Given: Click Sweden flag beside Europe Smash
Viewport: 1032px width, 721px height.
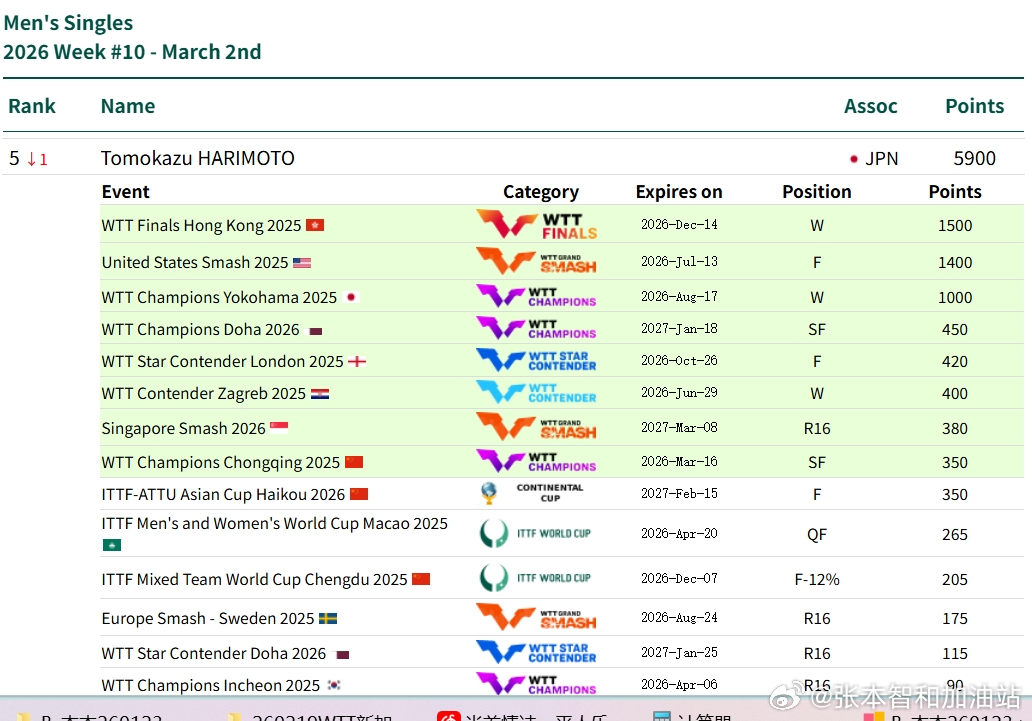Looking at the screenshot, I should point(328,619).
